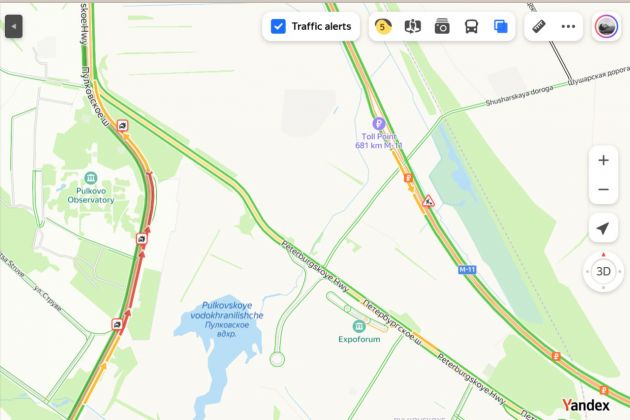
Task: Click the Yandex logo link
Action: tap(585, 405)
